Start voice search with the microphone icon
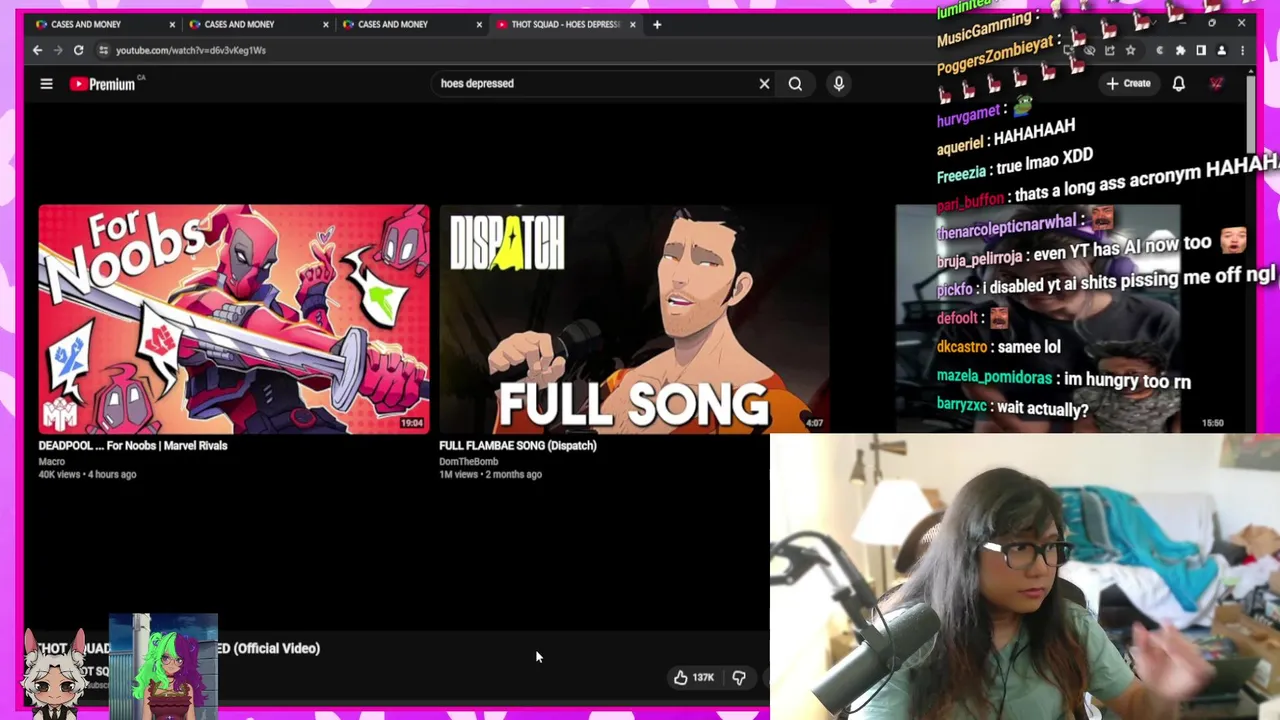1280x720 pixels. click(839, 84)
